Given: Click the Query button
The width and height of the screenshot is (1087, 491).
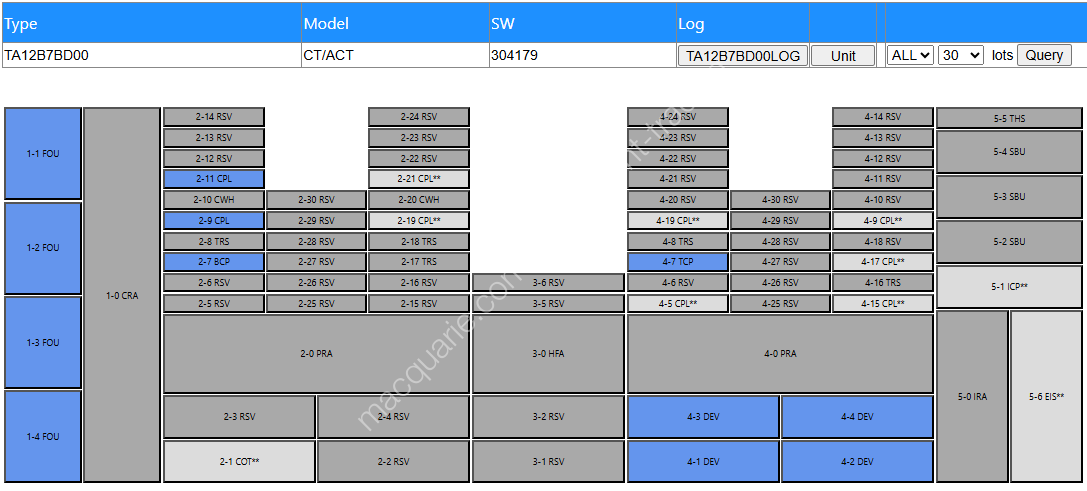Looking at the screenshot, I should tap(1044, 55).
